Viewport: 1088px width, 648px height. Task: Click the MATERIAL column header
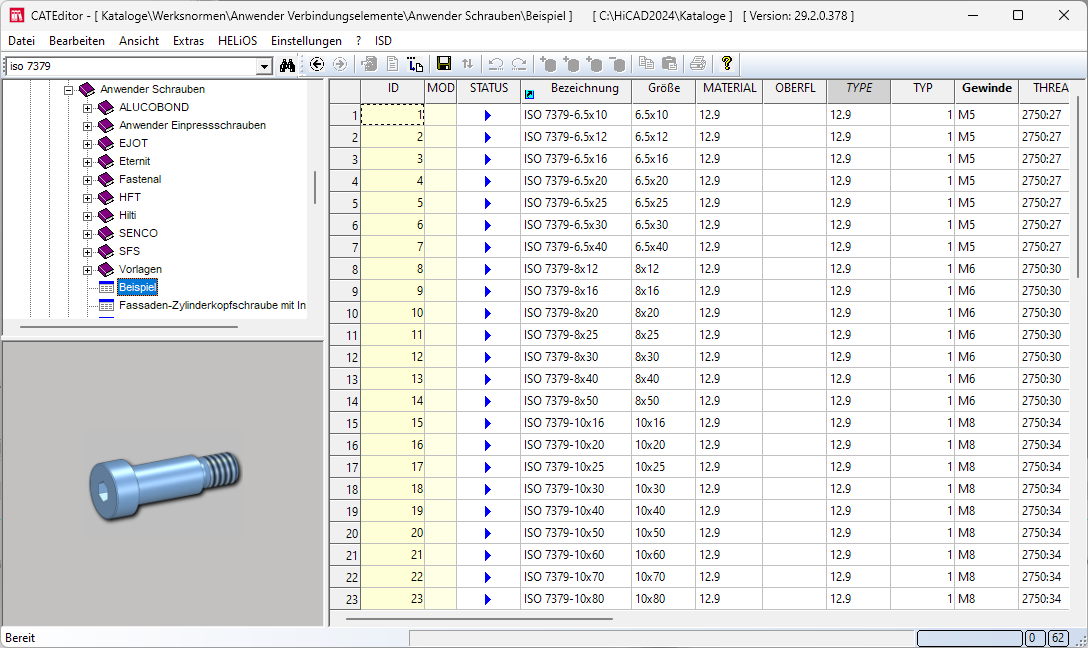pos(729,88)
